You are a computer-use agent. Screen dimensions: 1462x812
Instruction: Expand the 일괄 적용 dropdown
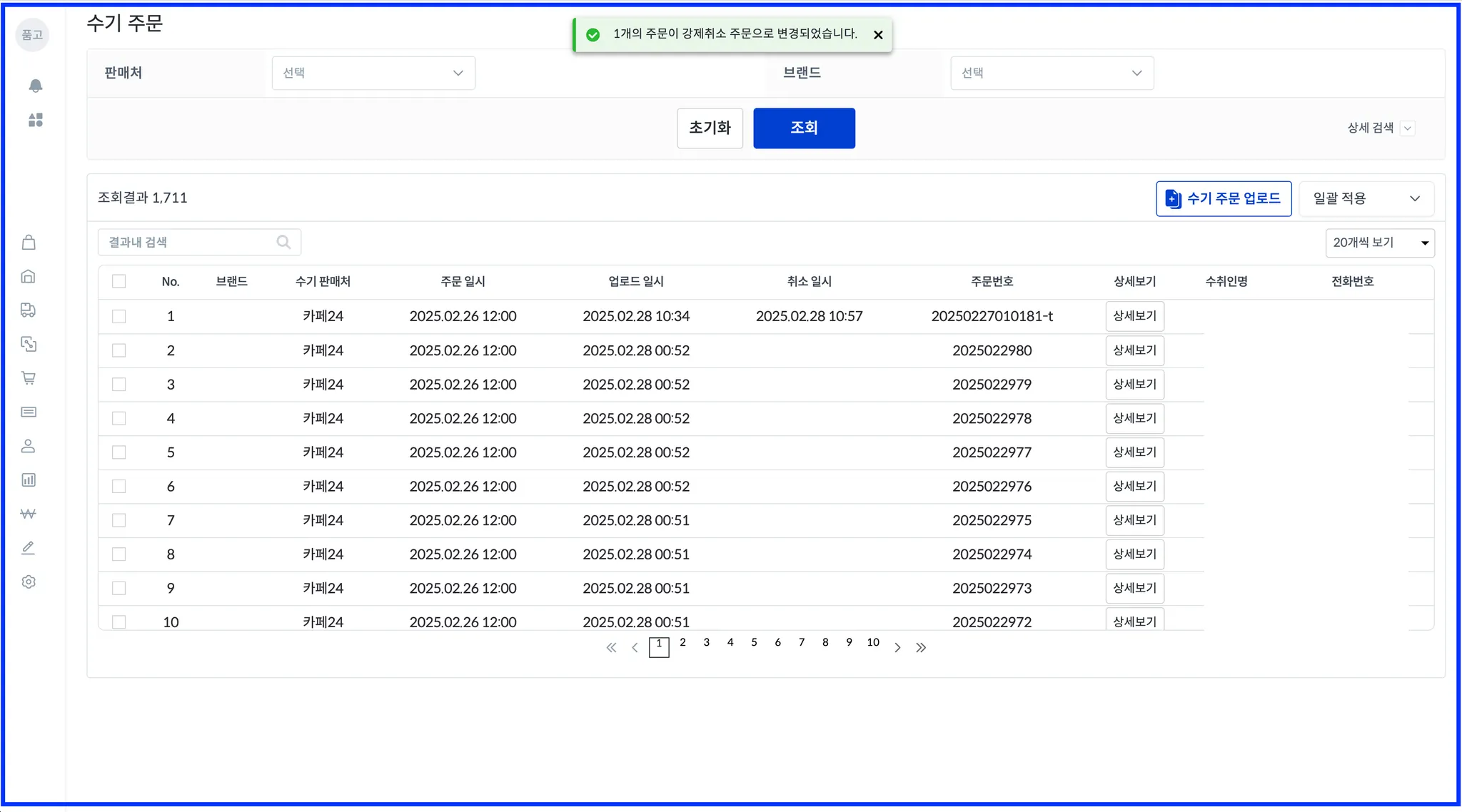[x=1366, y=198]
